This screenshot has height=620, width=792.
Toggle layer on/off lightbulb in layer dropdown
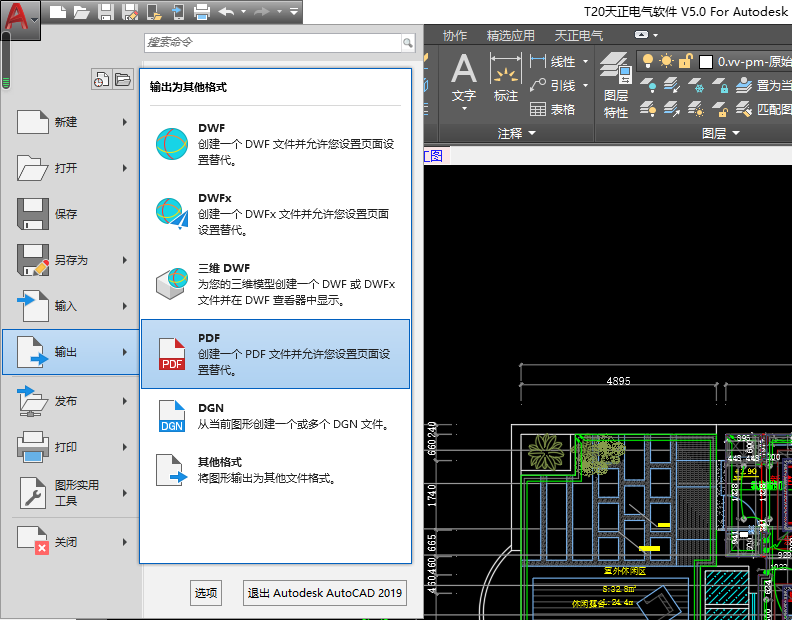coord(647,62)
